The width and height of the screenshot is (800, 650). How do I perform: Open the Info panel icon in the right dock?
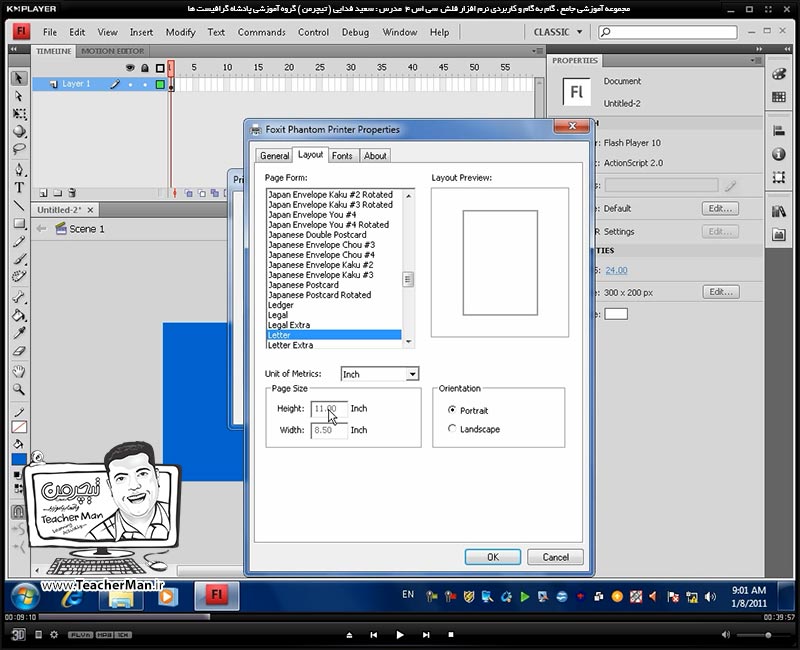[x=779, y=154]
